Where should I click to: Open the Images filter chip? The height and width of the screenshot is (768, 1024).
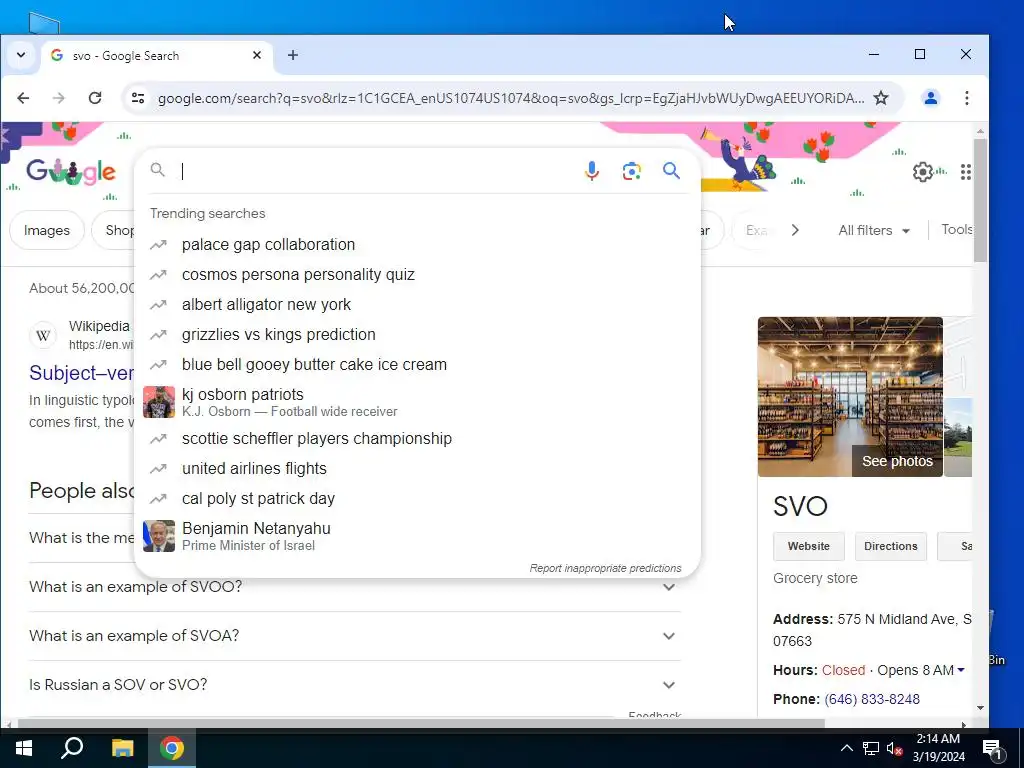[x=47, y=230]
